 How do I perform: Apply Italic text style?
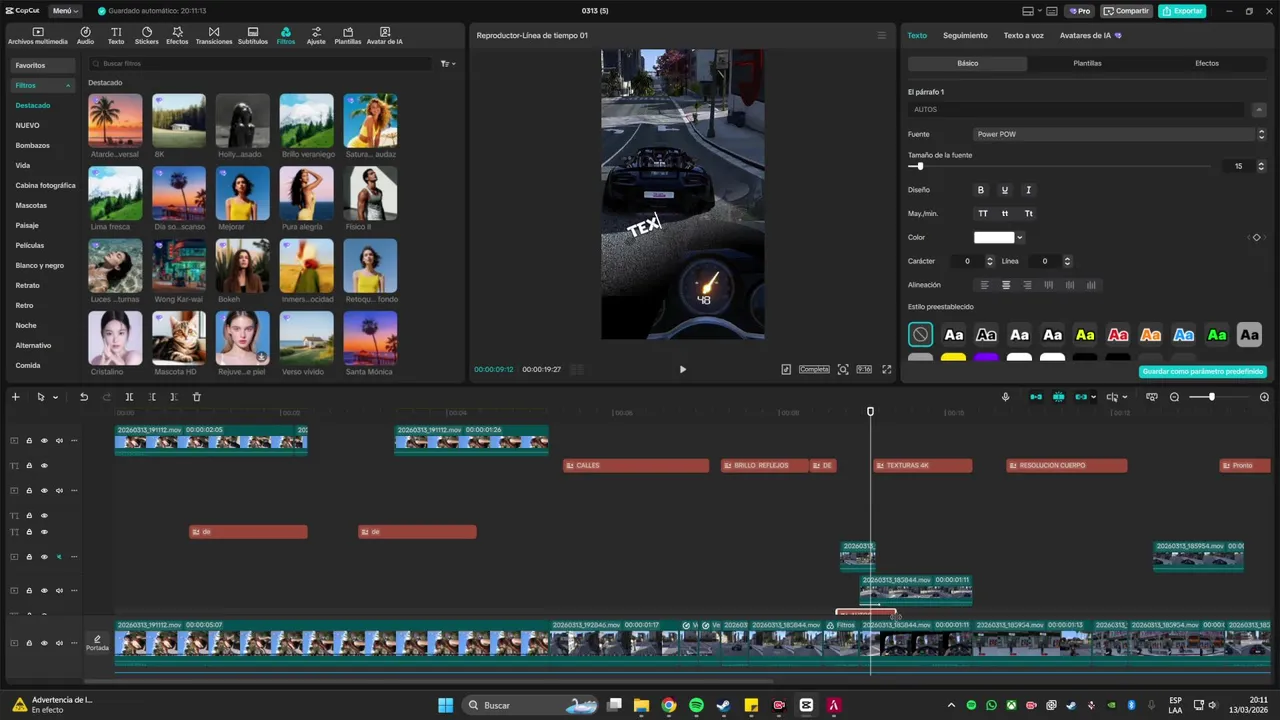pyautogui.click(x=1028, y=190)
